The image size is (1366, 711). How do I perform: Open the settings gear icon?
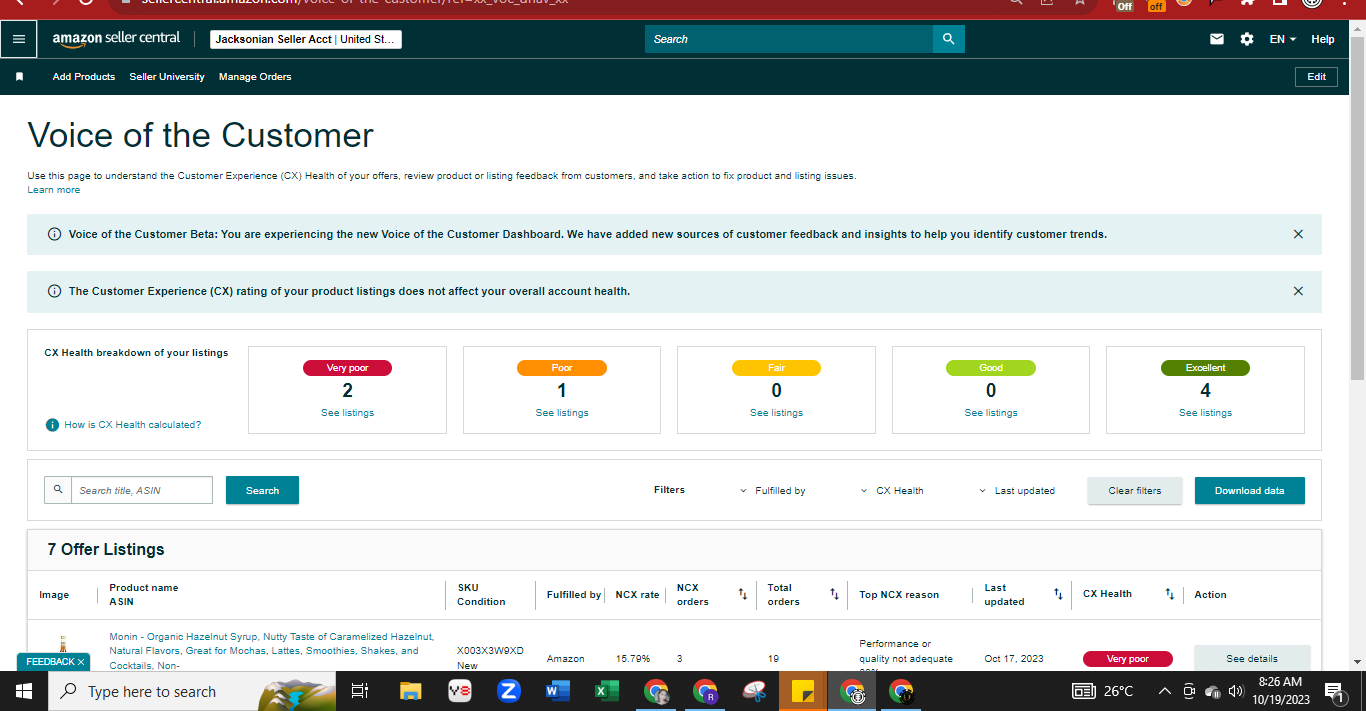(x=1246, y=39)
